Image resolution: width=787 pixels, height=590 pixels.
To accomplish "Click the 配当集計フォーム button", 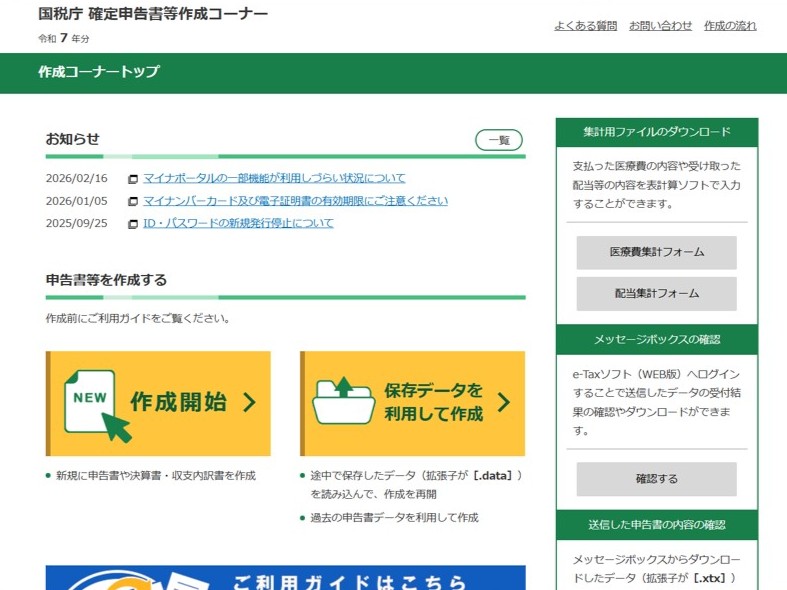I will [657, 294].
